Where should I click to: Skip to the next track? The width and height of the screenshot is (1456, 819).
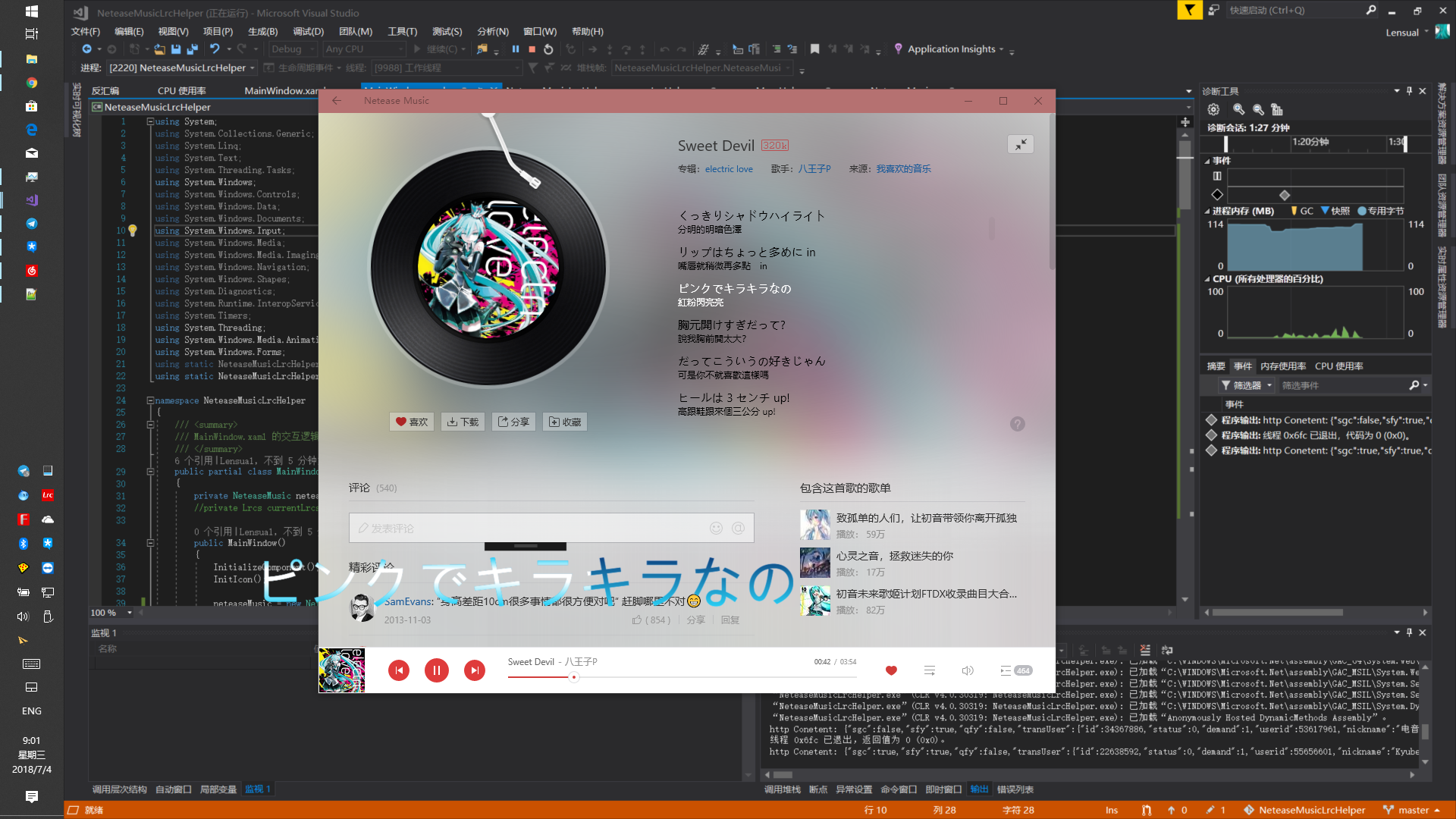pos(474,670)
